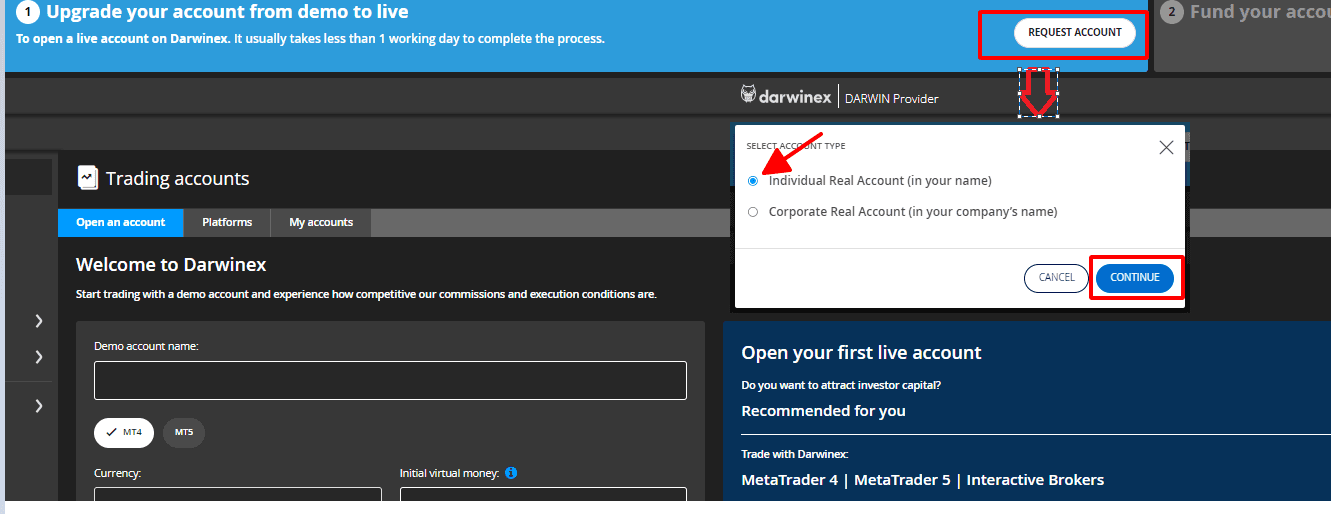The height and width of the screenshot is (514, 1331).
Task: Click the DARWIN Provider label
Action: (x=892, y=98)
